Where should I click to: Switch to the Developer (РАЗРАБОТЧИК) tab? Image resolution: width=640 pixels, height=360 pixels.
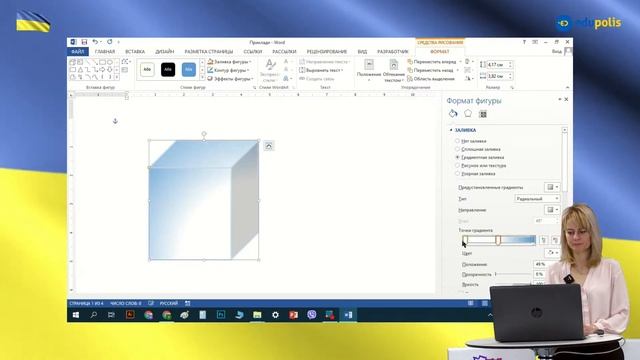click(393, 52)
